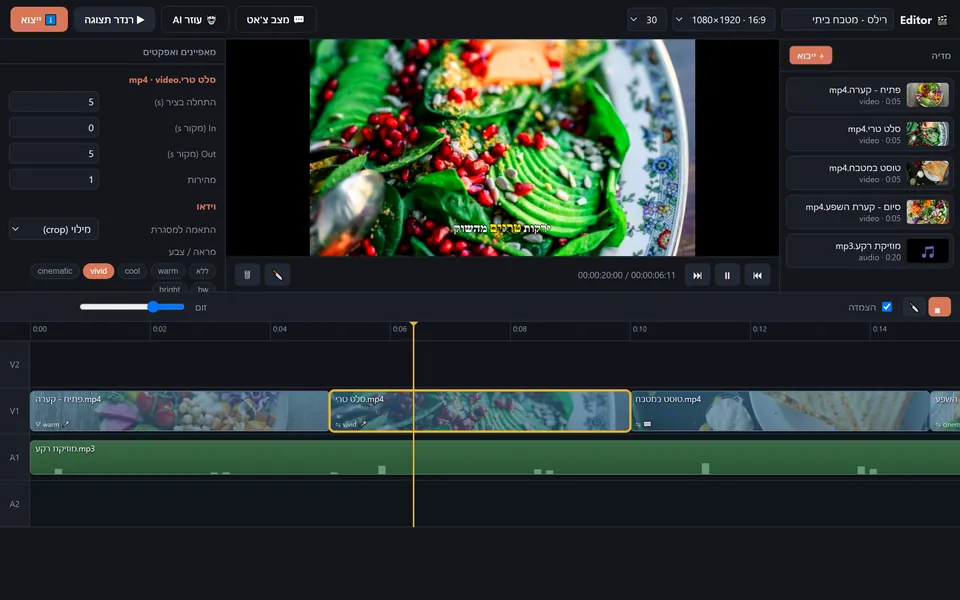Click the skip-to-end playback icon
Viewport: 960px width, 600px height.
pyautogui.click(x=697, y=275)
